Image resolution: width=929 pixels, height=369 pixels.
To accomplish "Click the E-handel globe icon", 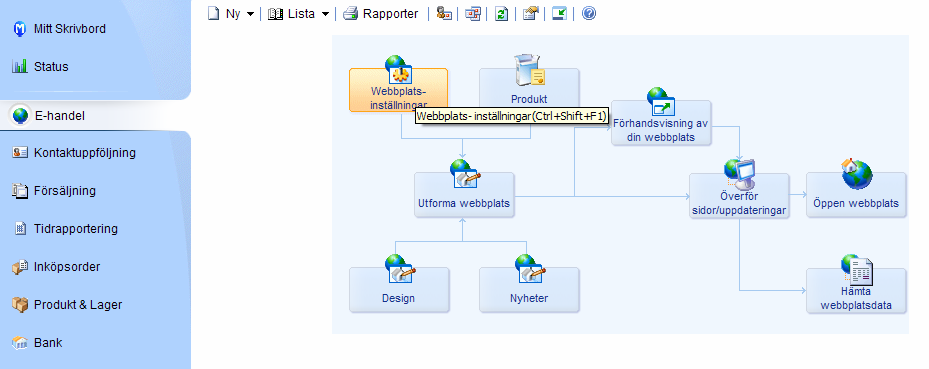I will coord(20,116).
